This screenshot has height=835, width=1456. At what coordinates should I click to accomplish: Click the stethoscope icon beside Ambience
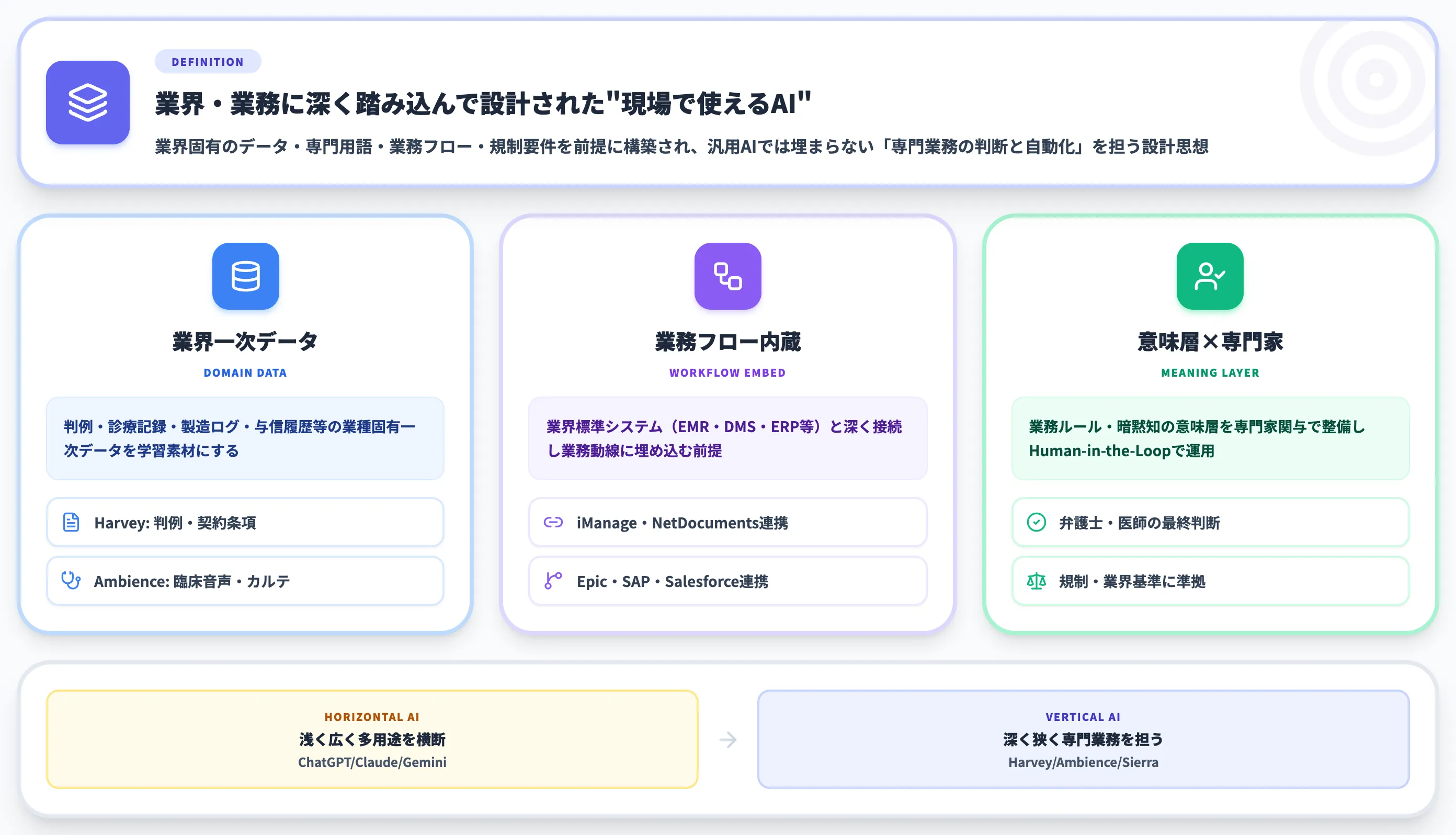(x=71, y=581)
